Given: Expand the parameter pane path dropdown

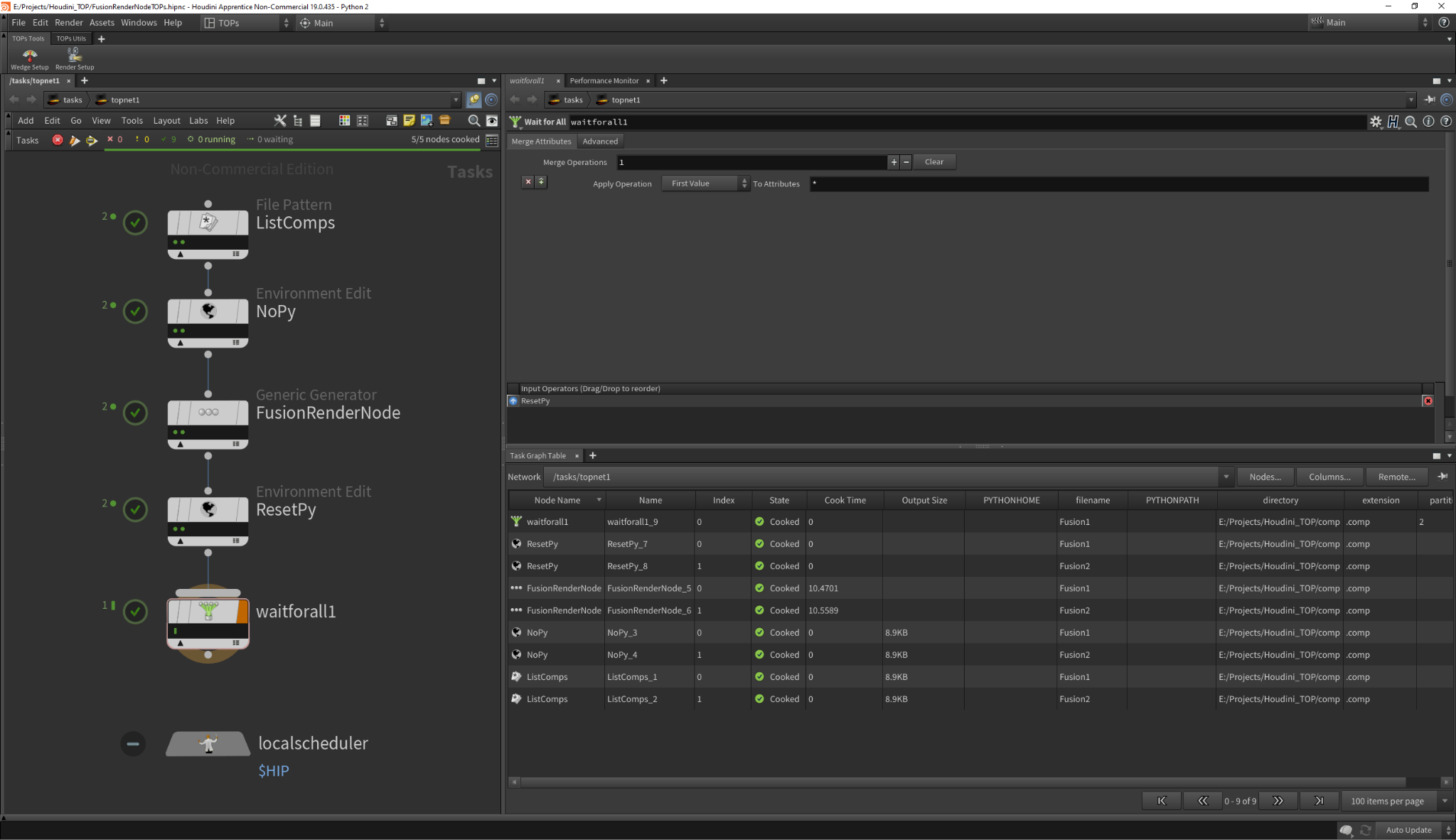Looking at the screenshot, I should point(1411,100).
